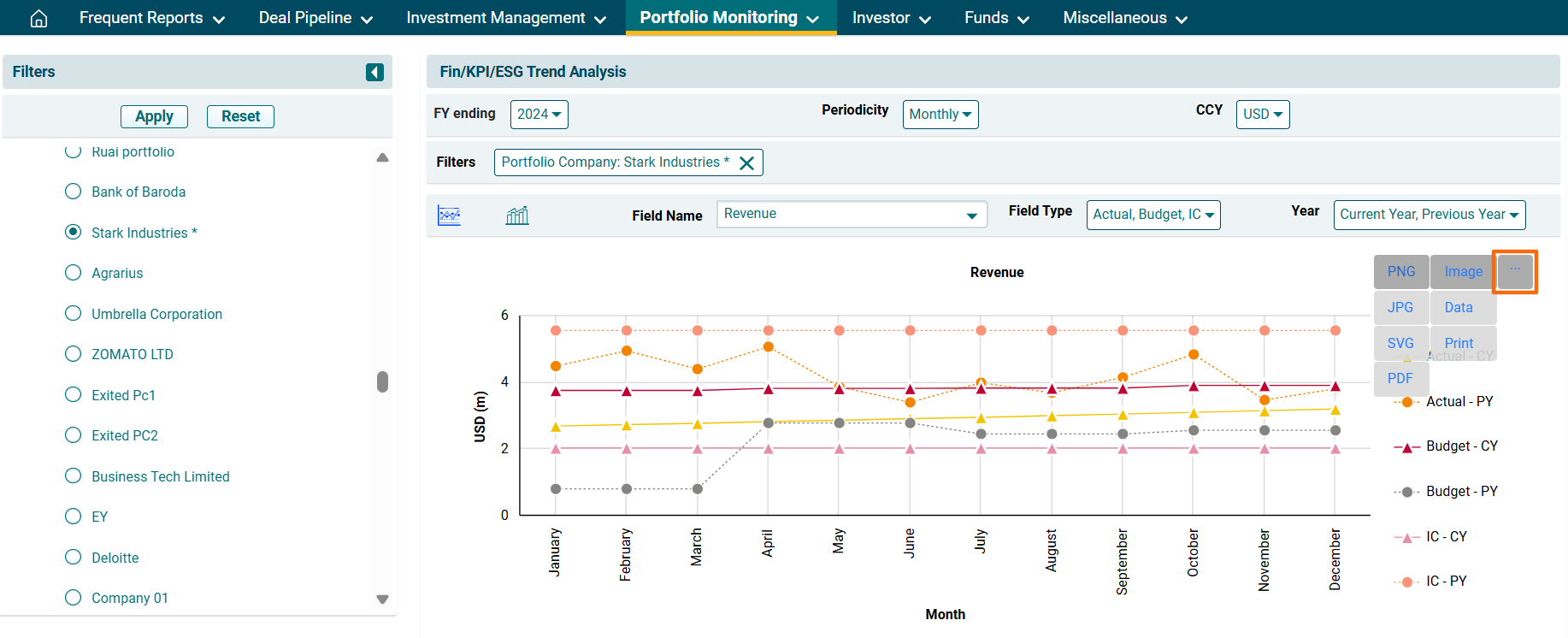Choose the ZOMATO LTD radio option

(74, 354)
